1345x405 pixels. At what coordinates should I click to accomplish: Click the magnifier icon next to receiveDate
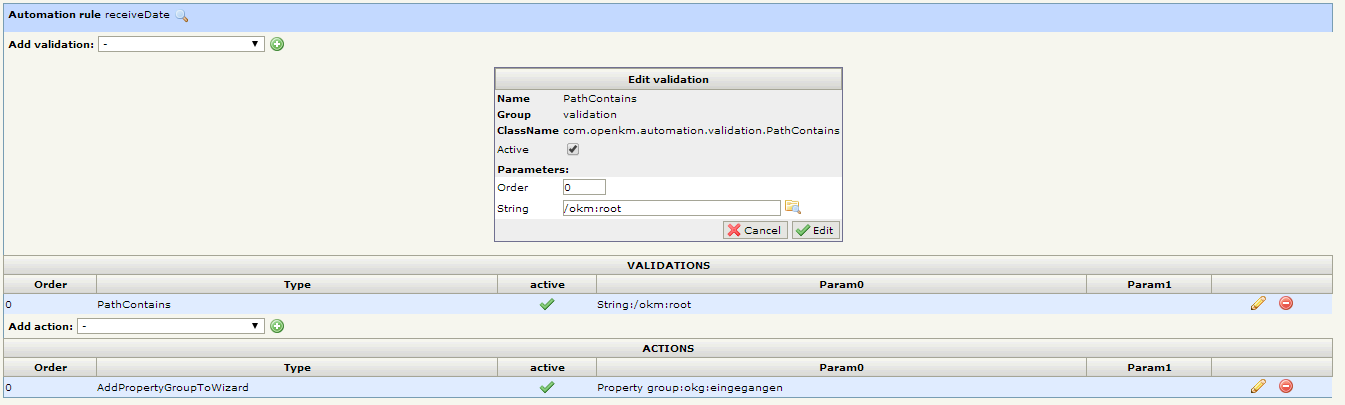(181, 16)
